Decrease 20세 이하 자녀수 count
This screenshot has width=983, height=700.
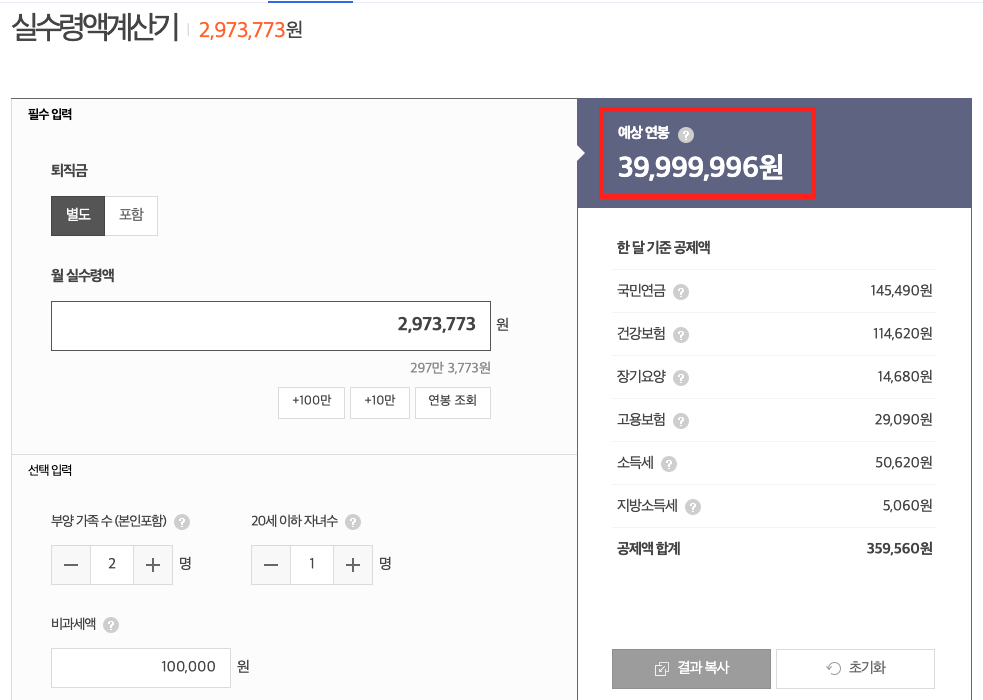point(270,565)
